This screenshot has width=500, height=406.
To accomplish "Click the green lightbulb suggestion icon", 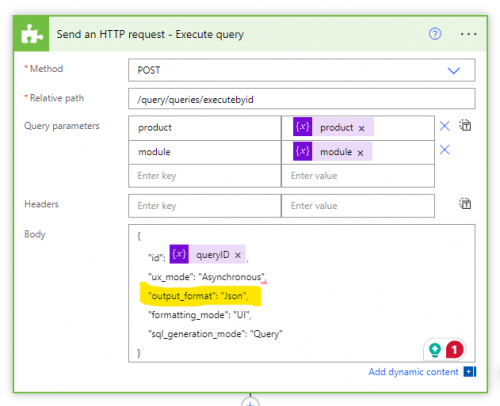I will [435, 350].
